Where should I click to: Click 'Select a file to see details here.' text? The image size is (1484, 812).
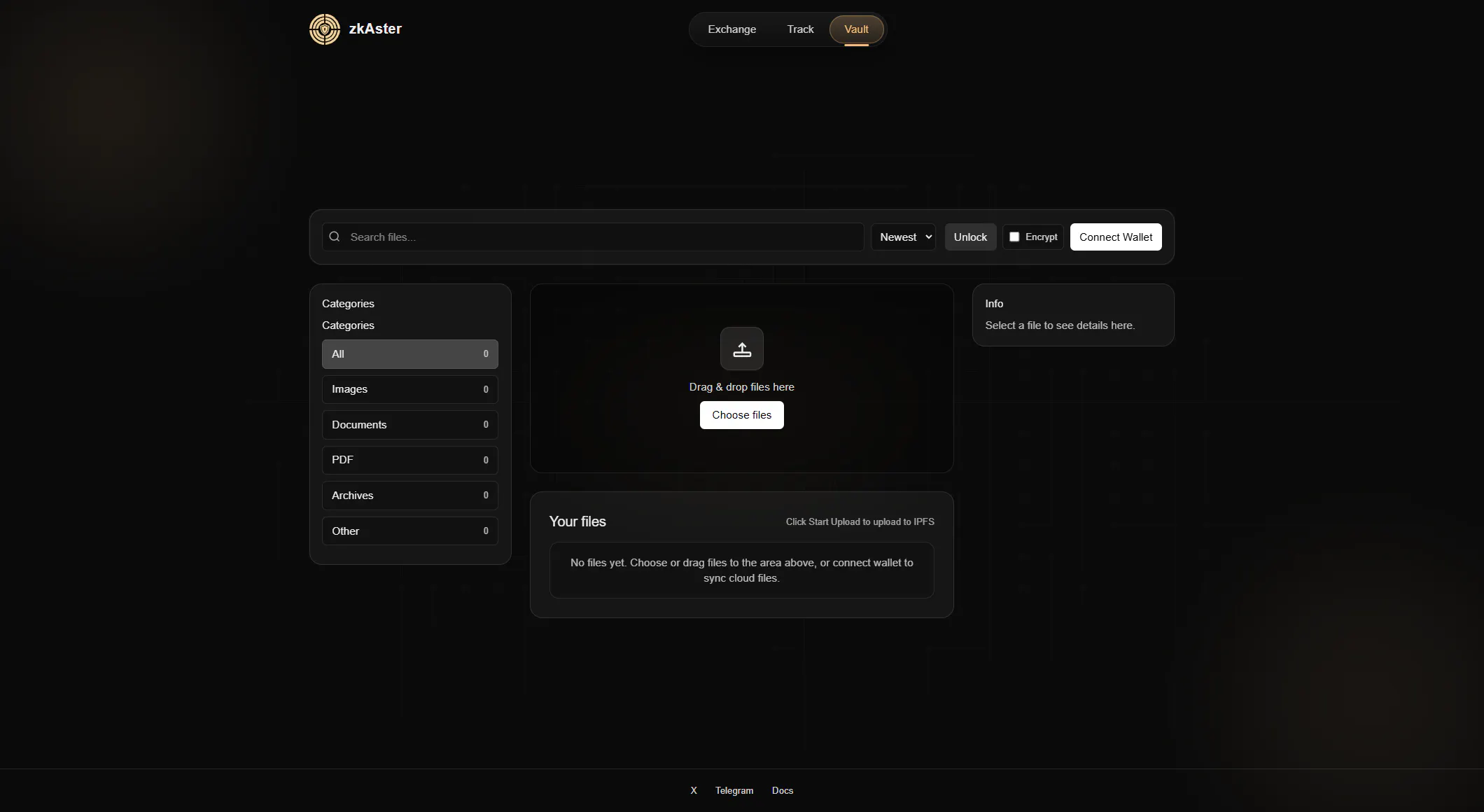(1060, 325)
